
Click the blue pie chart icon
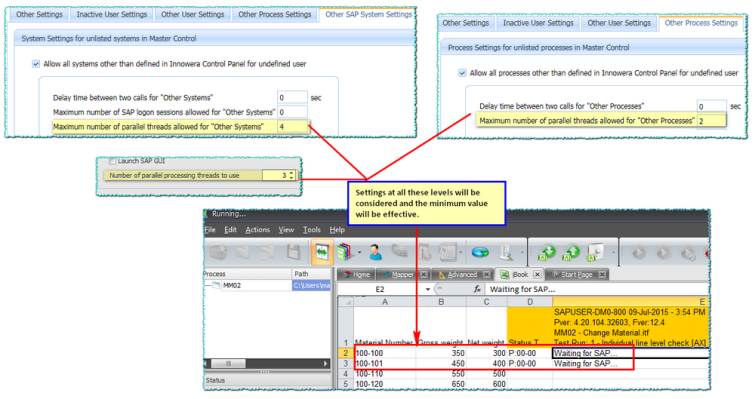pyautogui.click(x=480, y=252)
